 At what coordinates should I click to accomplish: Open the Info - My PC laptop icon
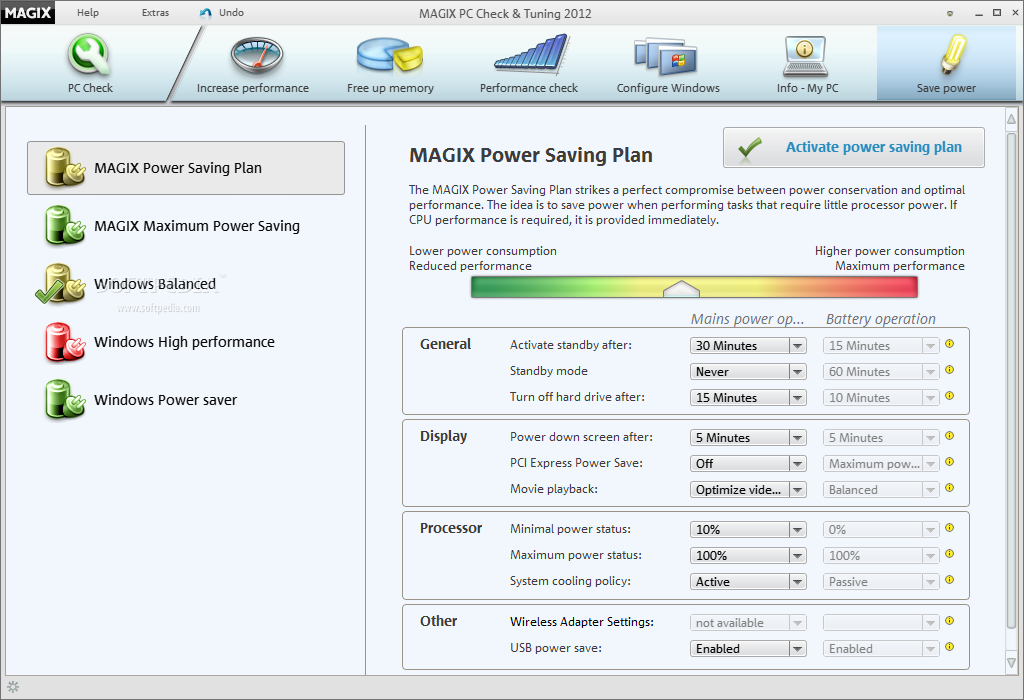pyautogui.click(x=805, y=56)
